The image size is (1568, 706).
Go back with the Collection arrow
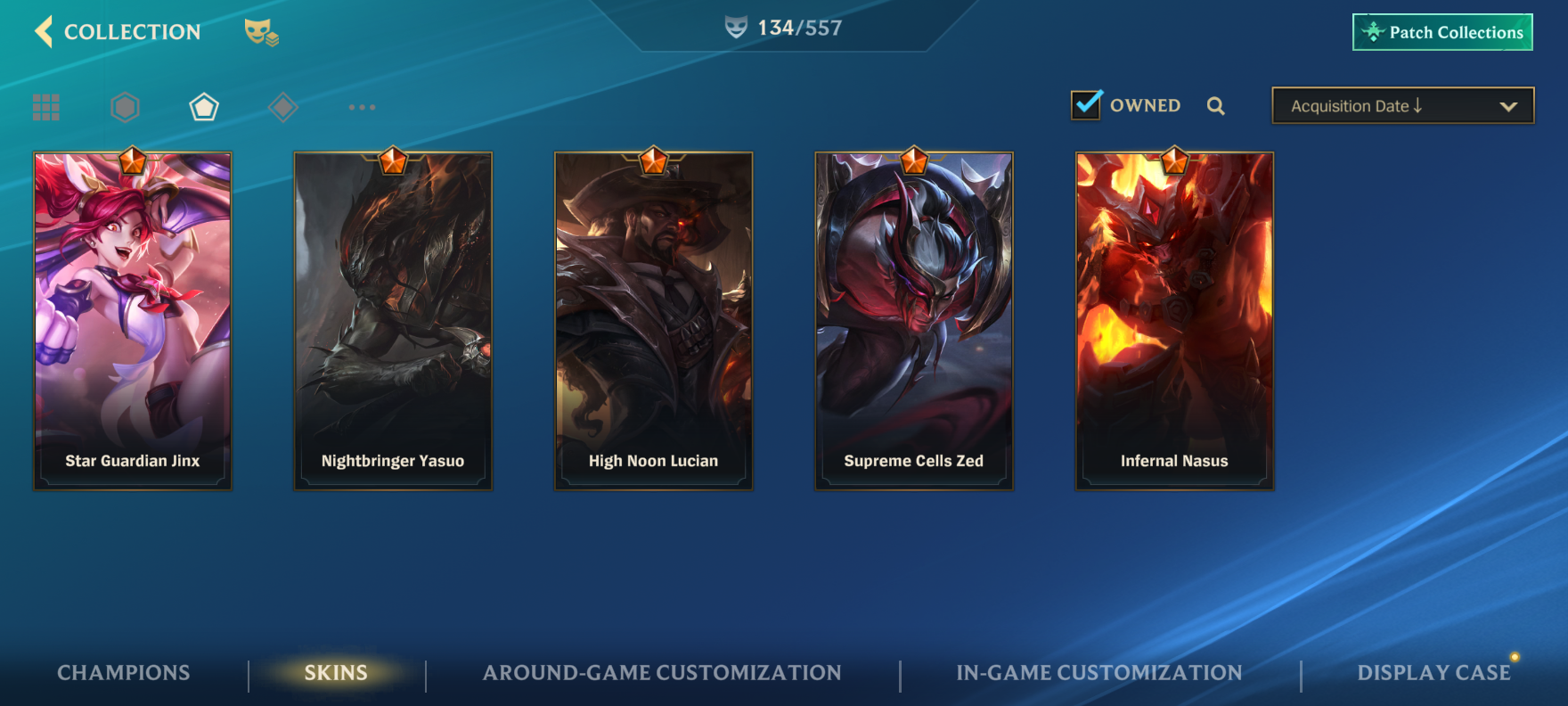point(44,31)
